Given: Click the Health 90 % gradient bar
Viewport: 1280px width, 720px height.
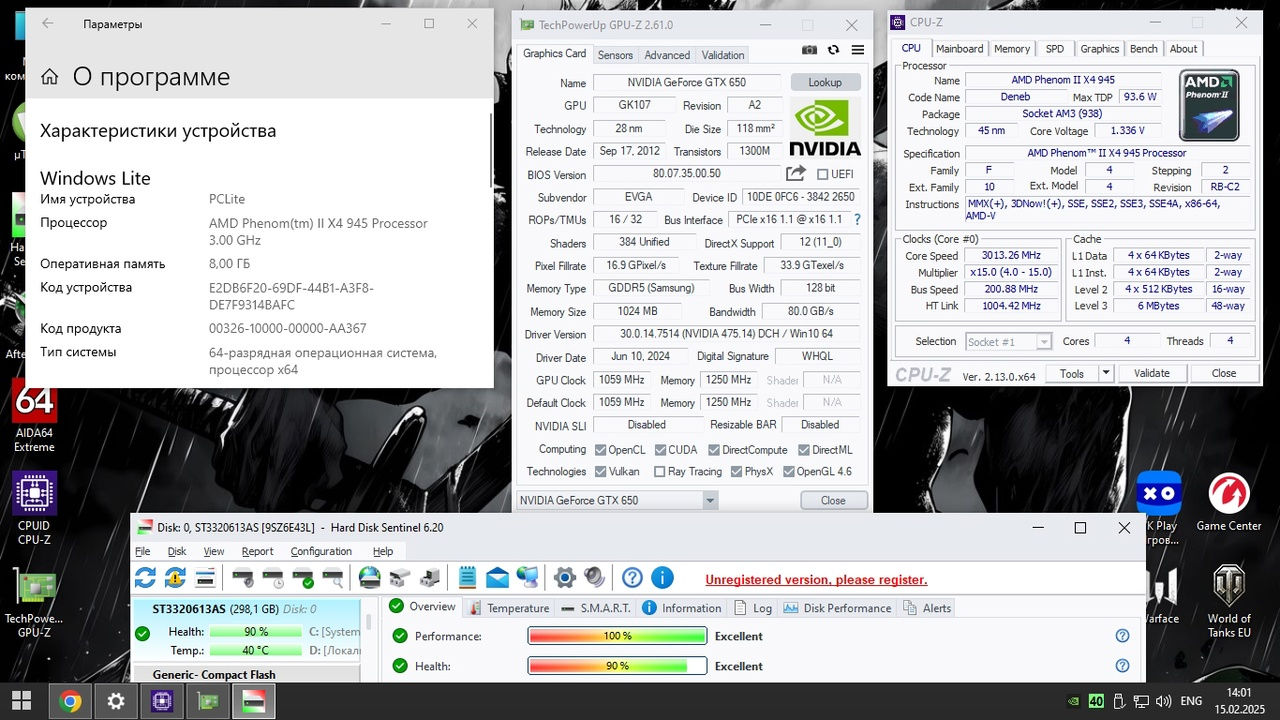Looking at the screenshot, I should [617, 666].
